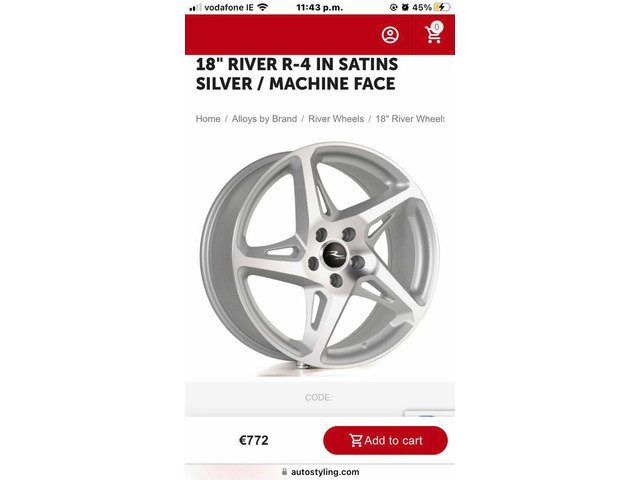Tap the padlock icon beside autostyling.com
The image size is (640, 480).
(284, 472)
